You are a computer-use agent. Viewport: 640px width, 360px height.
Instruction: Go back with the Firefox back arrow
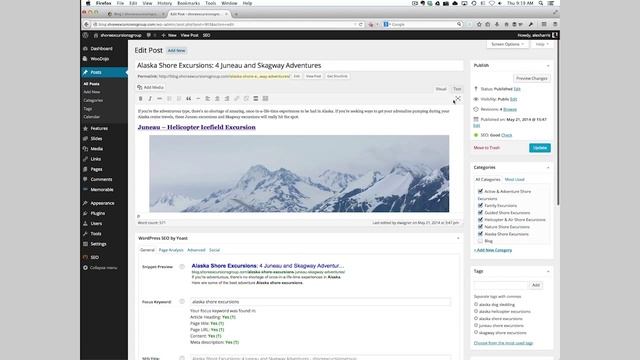pyautogui.click(x=86, y=24)
